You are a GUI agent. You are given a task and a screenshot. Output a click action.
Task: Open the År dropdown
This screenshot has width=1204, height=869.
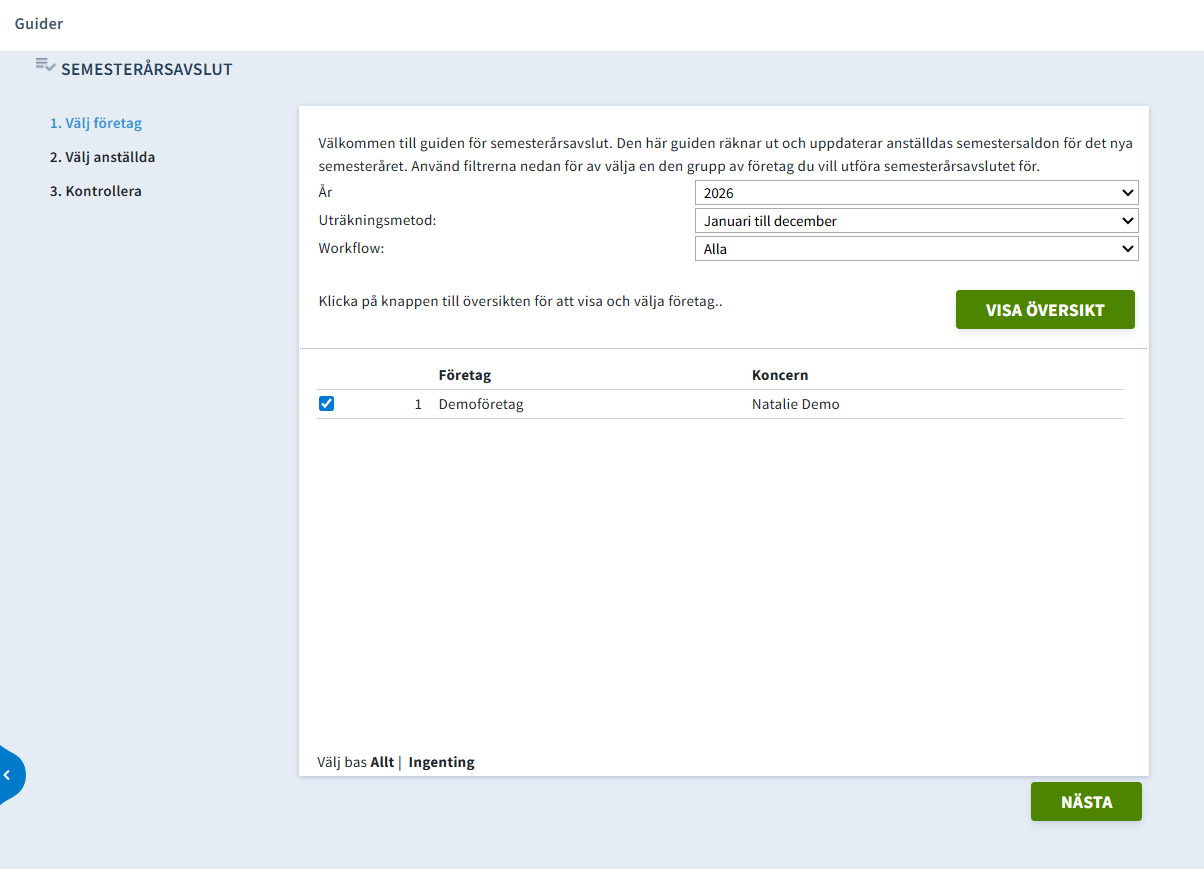coord(916,193)
